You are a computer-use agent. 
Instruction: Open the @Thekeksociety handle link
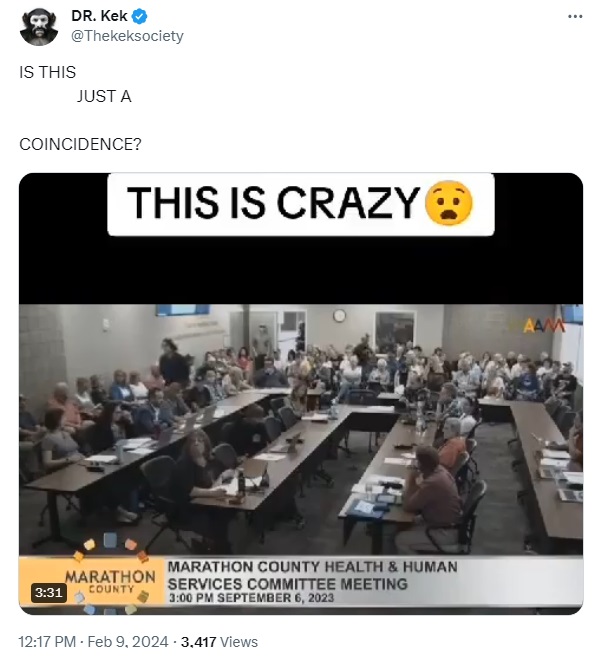point(127,36)
